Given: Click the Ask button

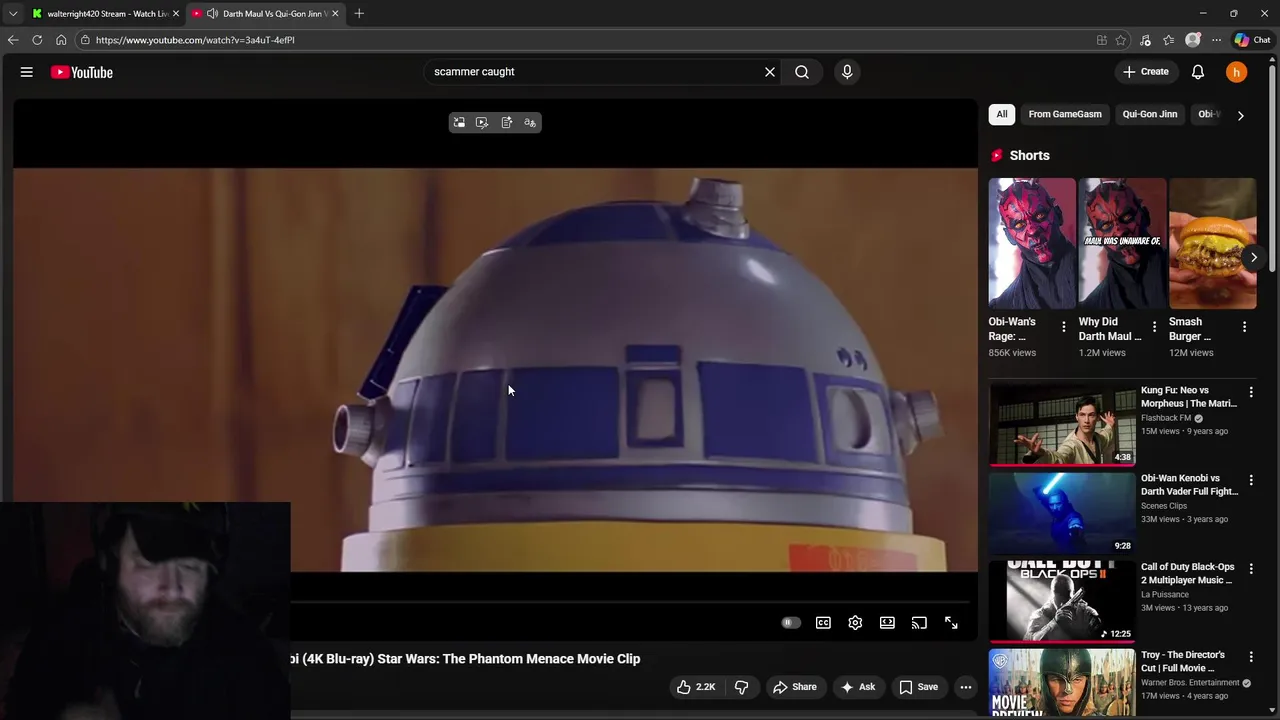Looking at the screenshot, I should (858, 687).
